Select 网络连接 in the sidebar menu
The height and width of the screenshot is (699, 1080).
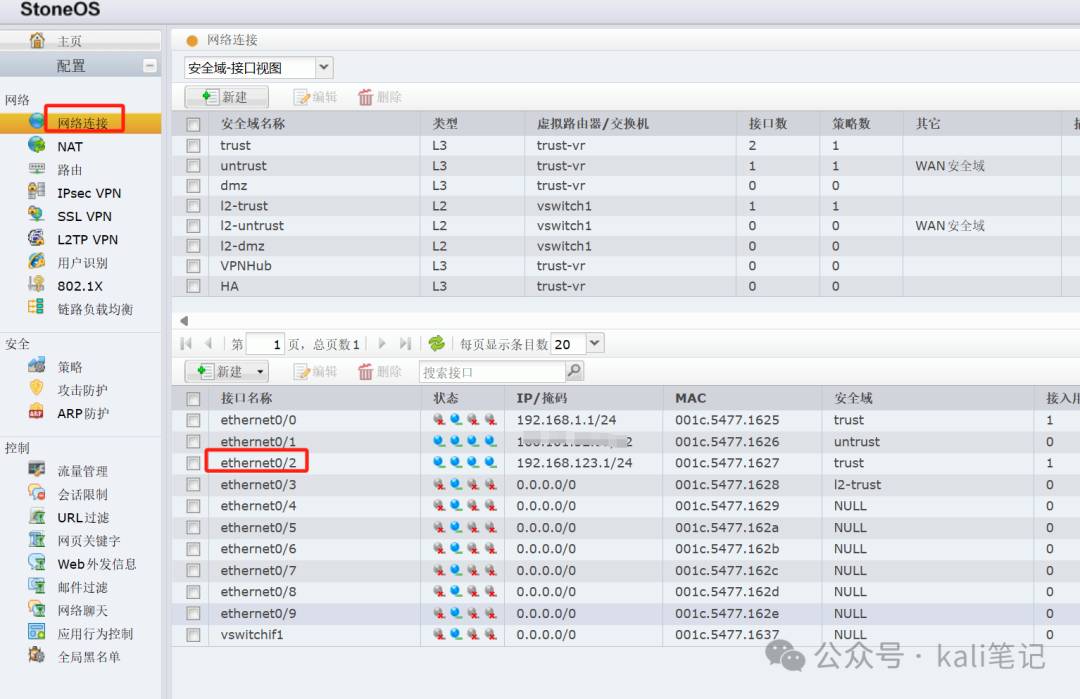(x=83, y=123)
